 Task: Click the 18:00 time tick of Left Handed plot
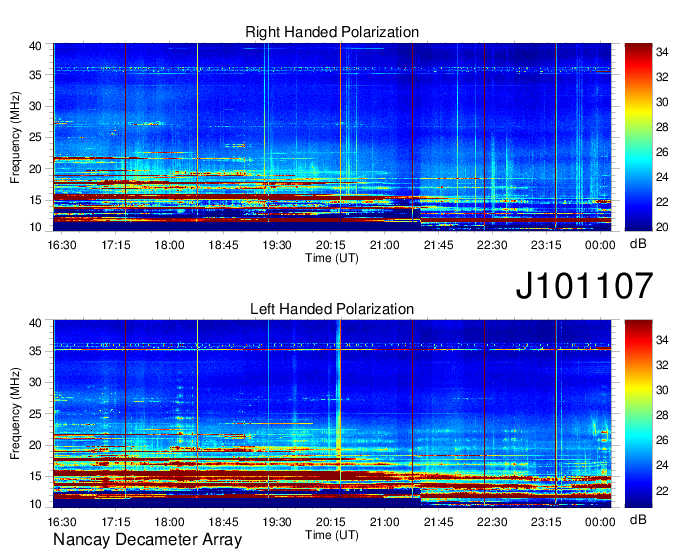[x=170, y=522]
